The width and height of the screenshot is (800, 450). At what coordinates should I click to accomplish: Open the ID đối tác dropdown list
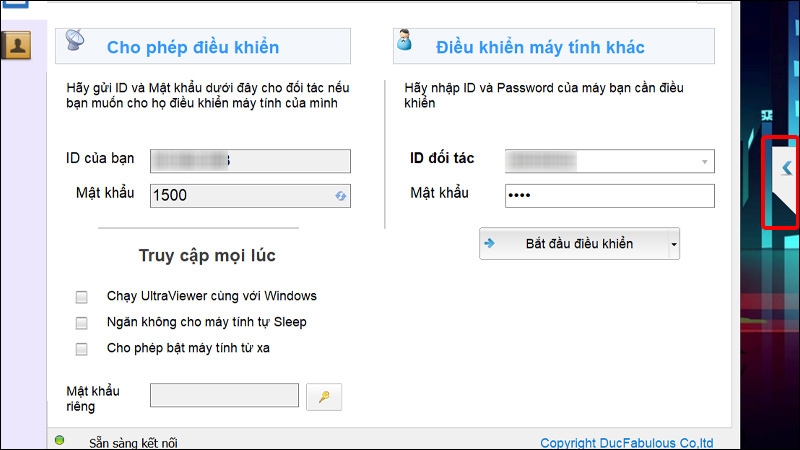point(705,162)
